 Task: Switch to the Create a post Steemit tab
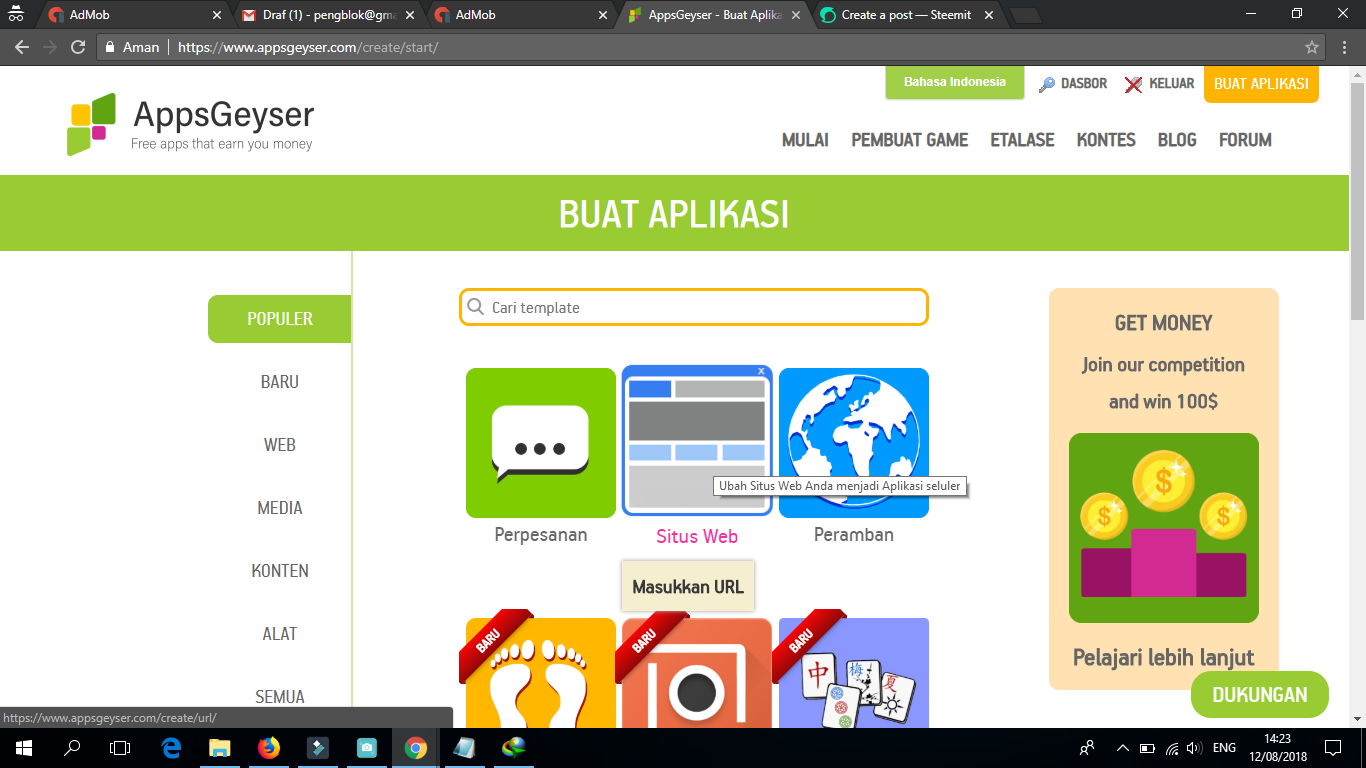906,15
